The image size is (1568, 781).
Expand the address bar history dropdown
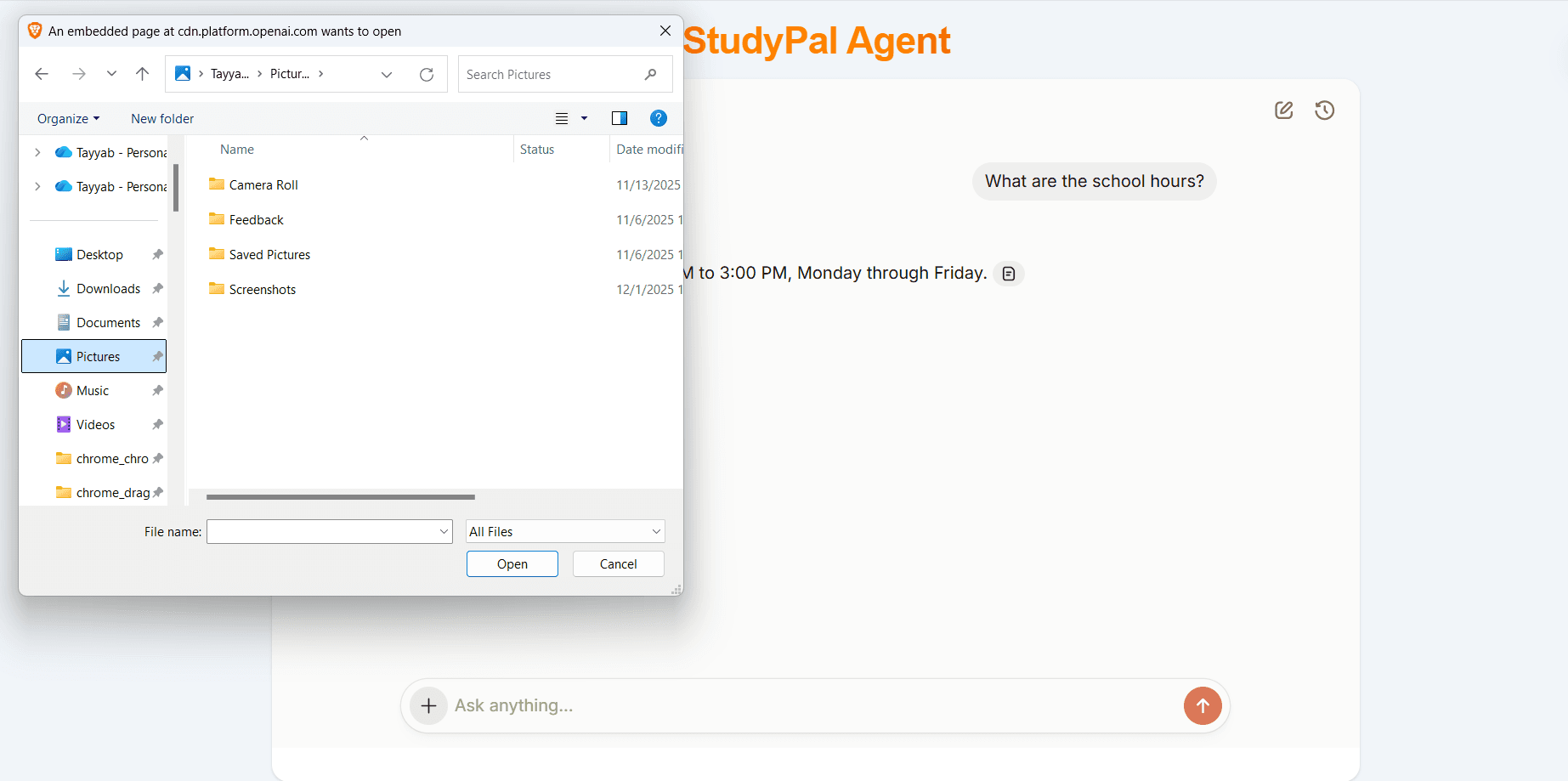pos(387,75)
